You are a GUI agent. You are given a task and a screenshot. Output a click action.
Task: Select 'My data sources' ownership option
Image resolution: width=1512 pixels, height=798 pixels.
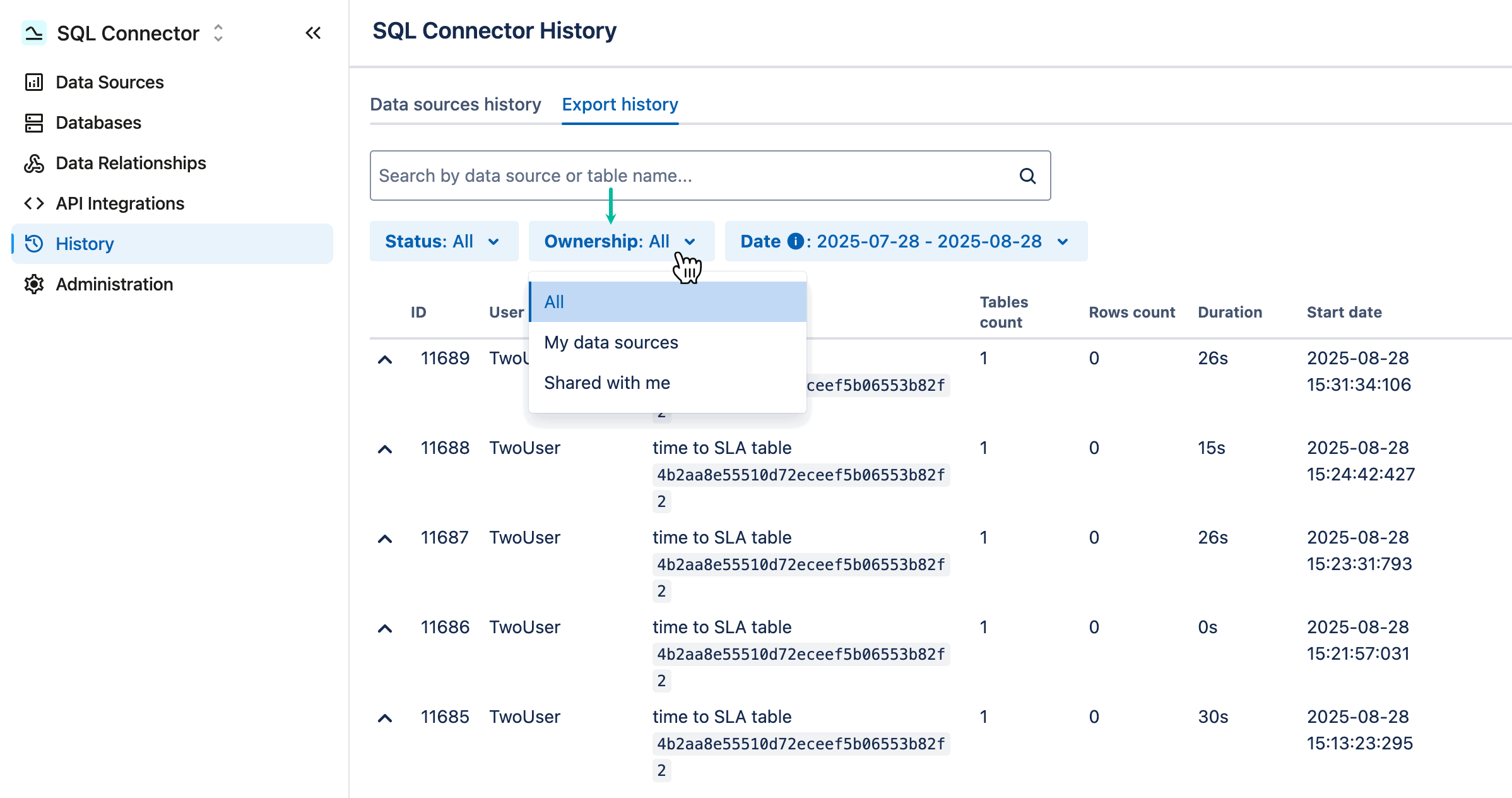[611, 342]
